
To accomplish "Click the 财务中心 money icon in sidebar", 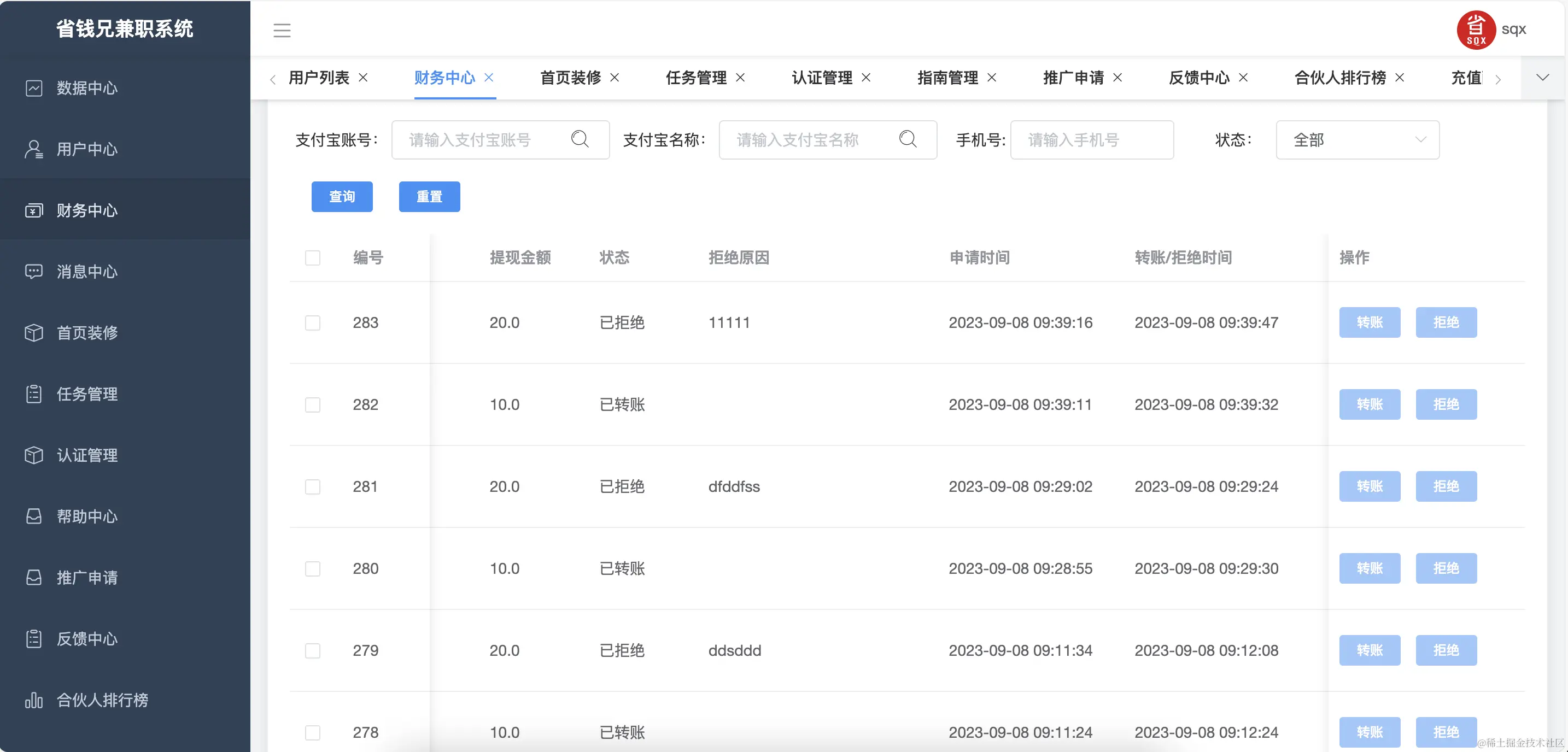I will [34, 210].
